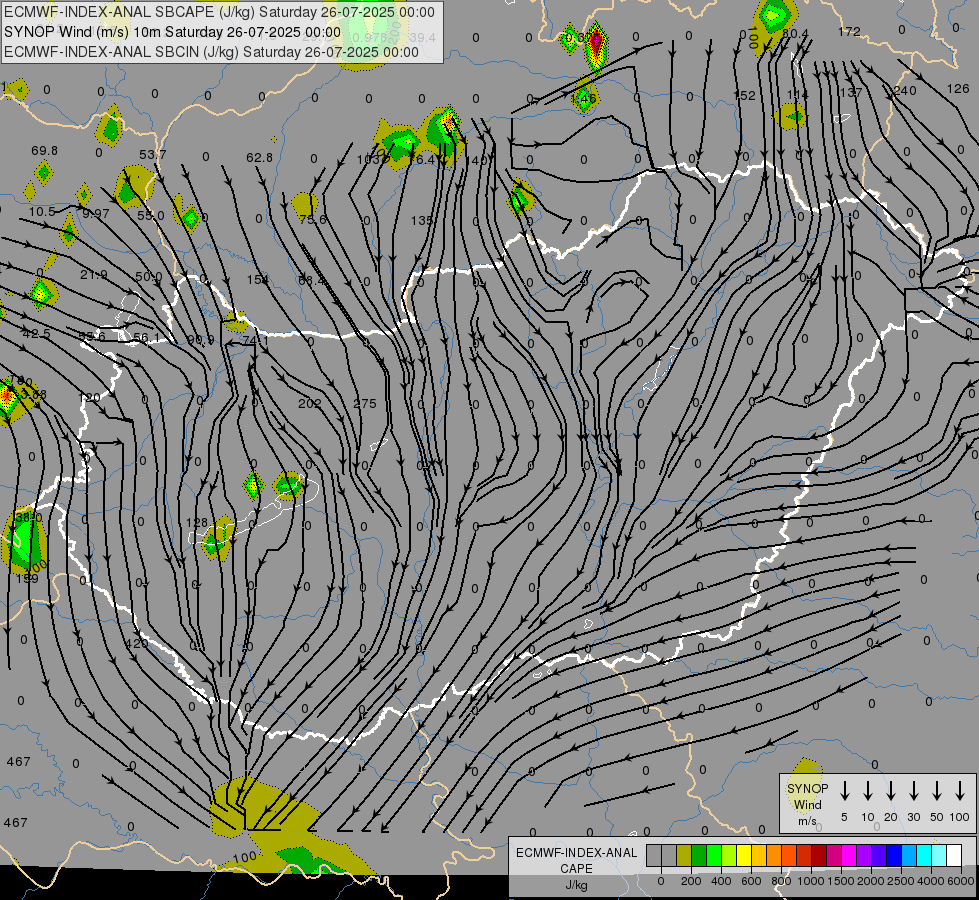This screenshot has height=900, width=979.
Task: Click the wind arrow labeled 100
Action: click(x=960, y=791)
